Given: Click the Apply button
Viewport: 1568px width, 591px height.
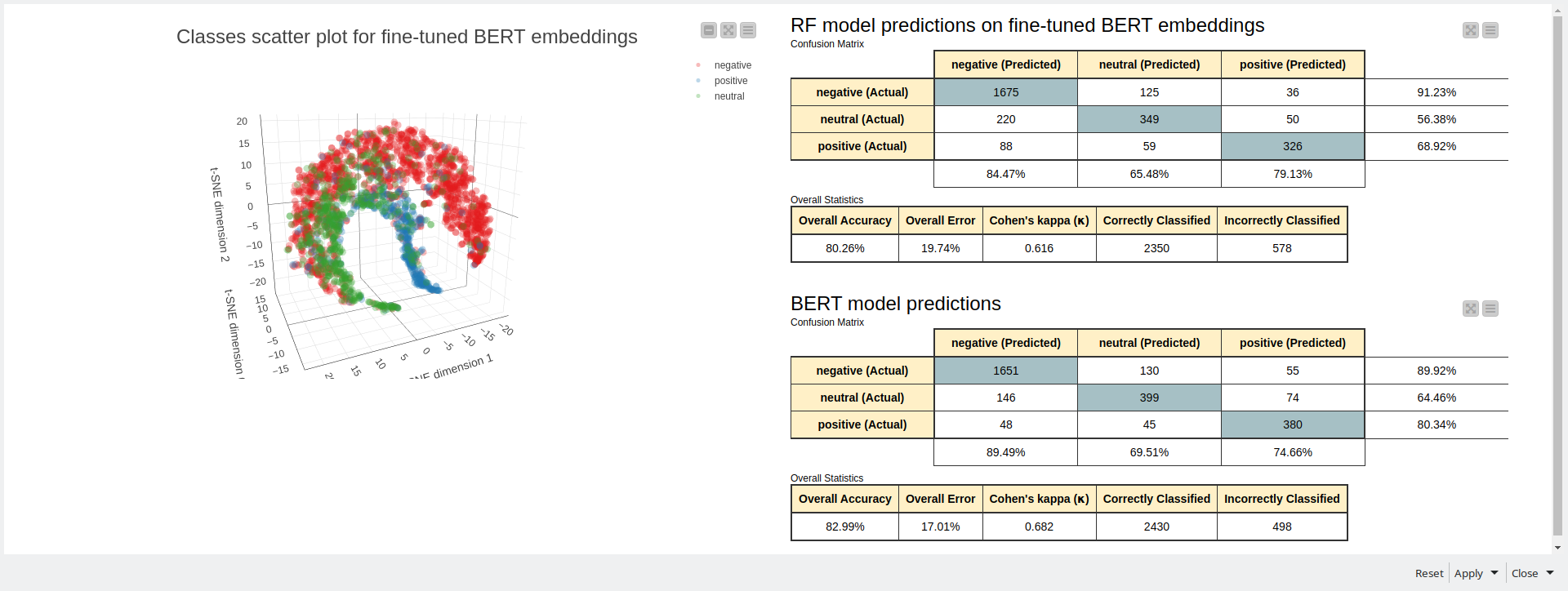Looking at the screenshot, I should click(x=1468, y=574).
